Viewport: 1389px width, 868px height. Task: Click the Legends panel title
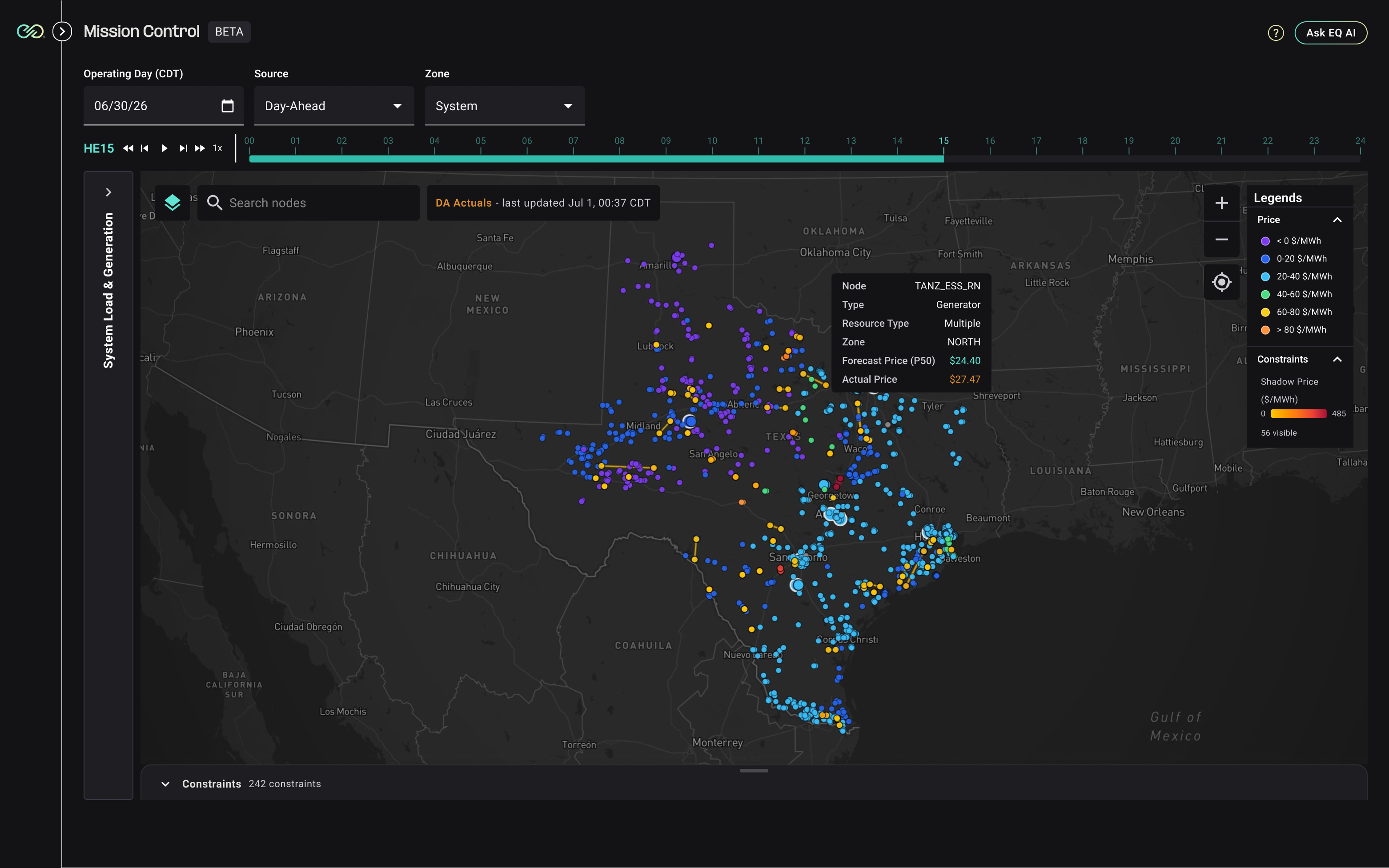click(x=1277, y=197)
